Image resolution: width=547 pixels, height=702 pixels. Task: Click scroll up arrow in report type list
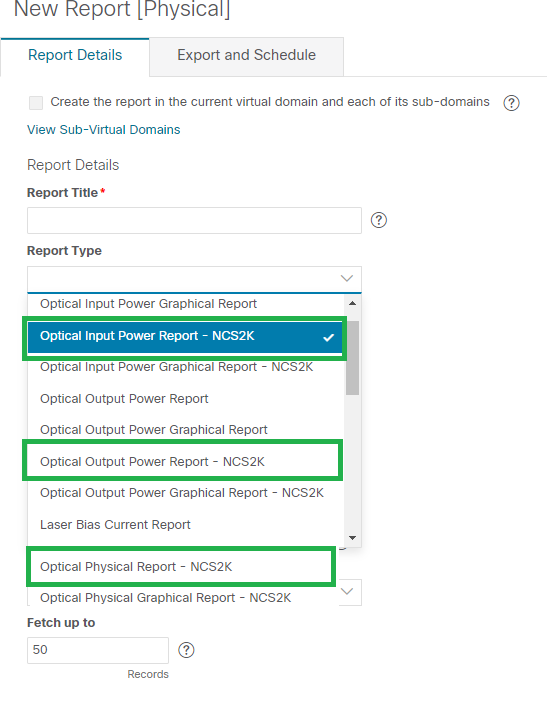point(352,304)
